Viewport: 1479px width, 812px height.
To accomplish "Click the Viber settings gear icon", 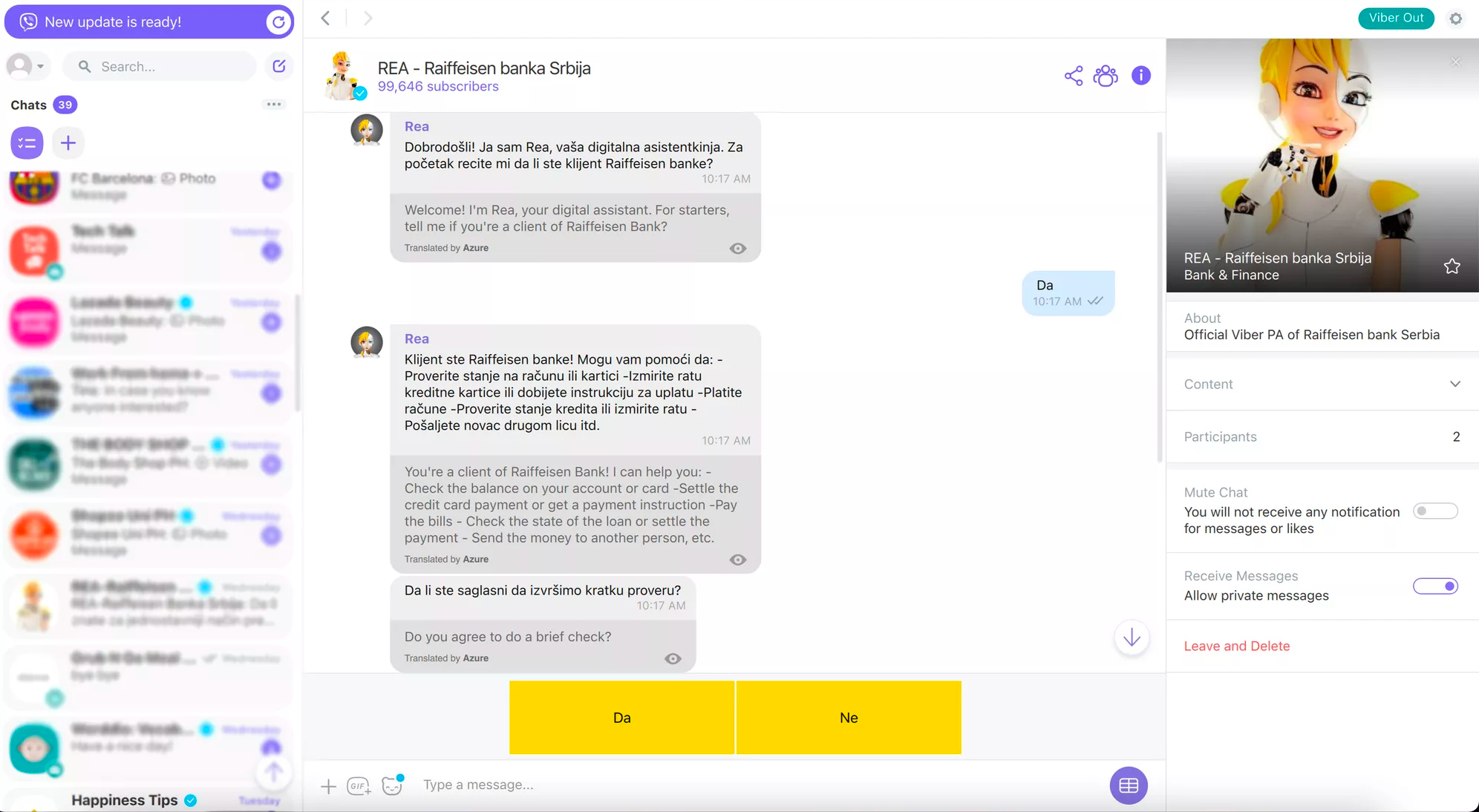I will (x=1457, y=19).
